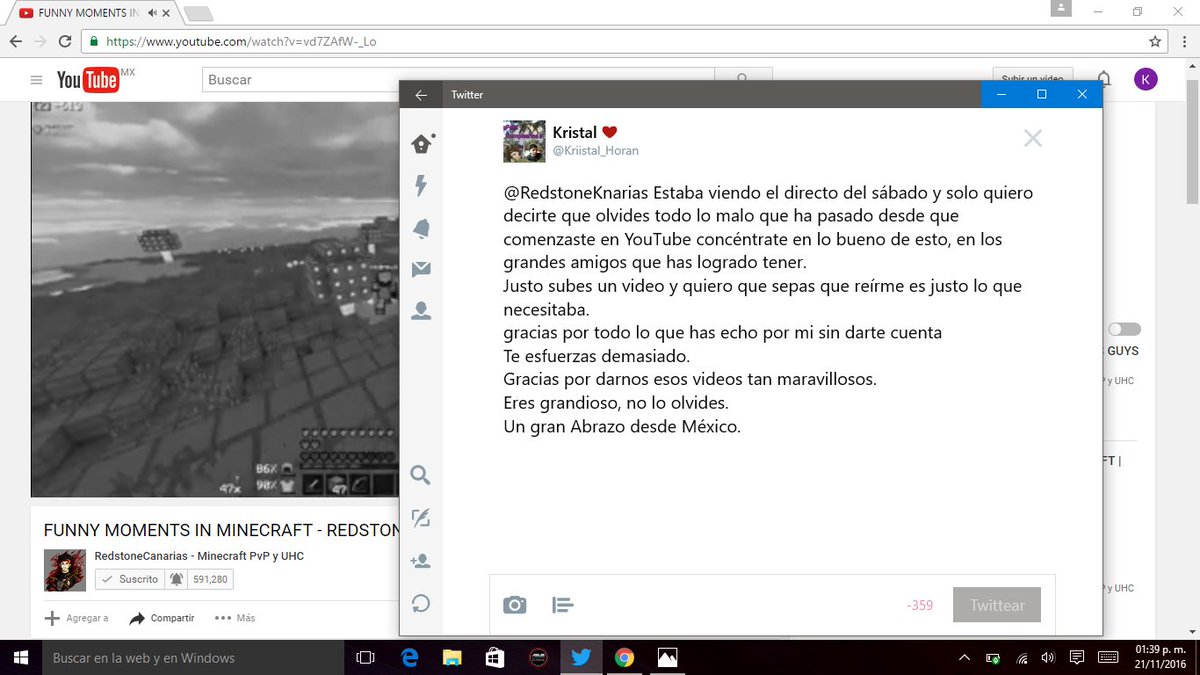The width and height of the screenshot is (1200, 675).
Task: Open Windows Store from taskbar
Action: pos(494,658)
